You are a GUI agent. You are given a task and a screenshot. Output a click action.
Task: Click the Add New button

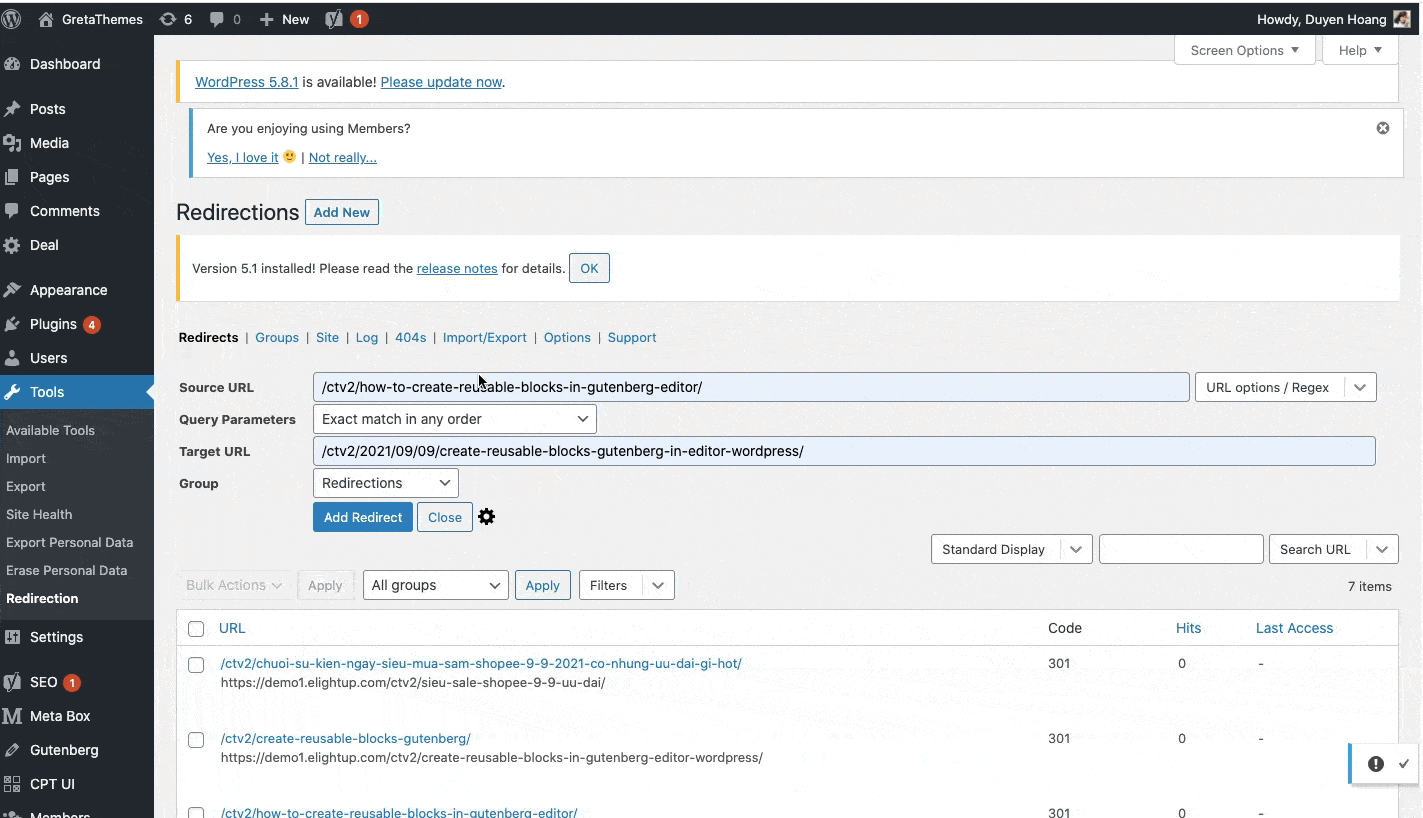(342, 212)
